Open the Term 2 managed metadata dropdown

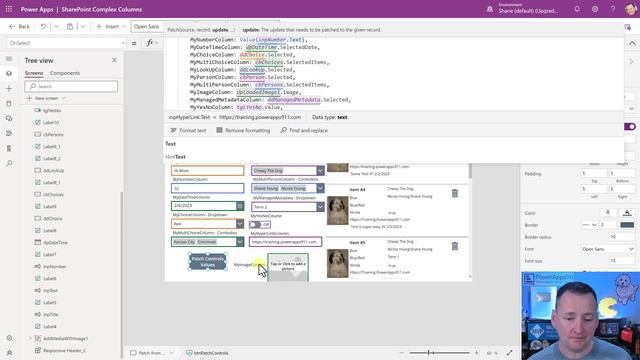320,207
